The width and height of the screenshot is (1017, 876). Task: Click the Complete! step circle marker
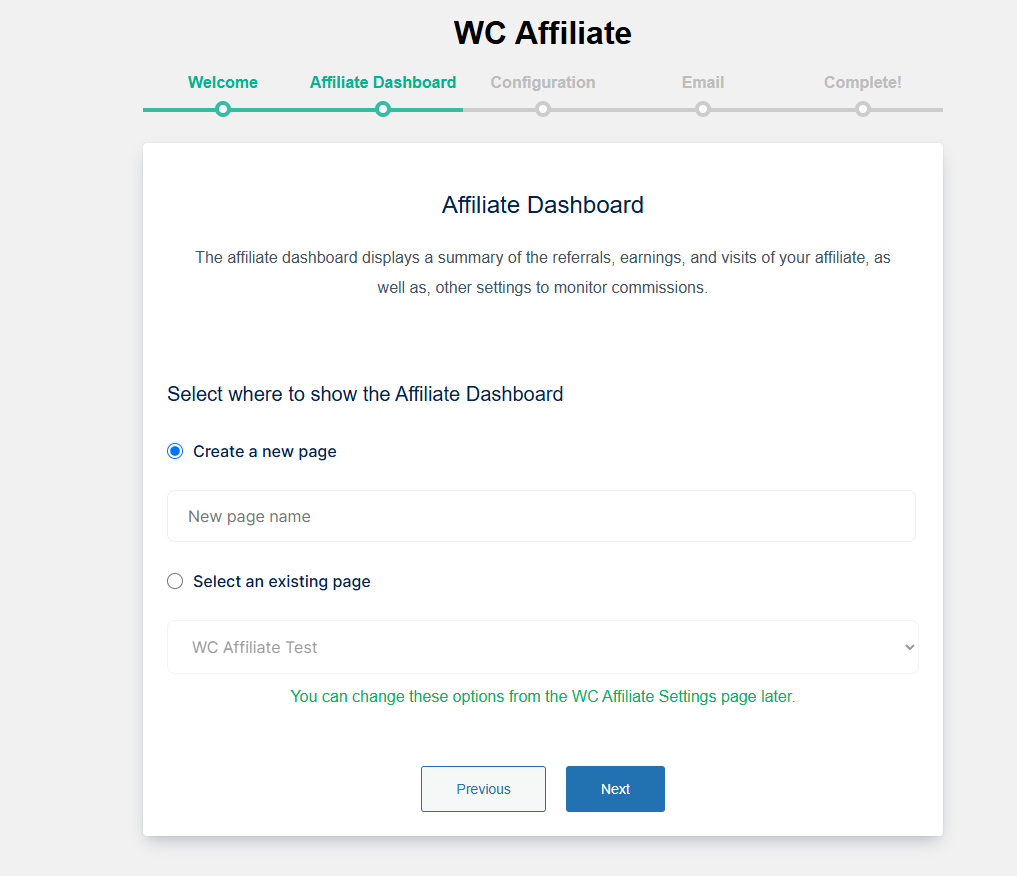(x=863, y=109)
